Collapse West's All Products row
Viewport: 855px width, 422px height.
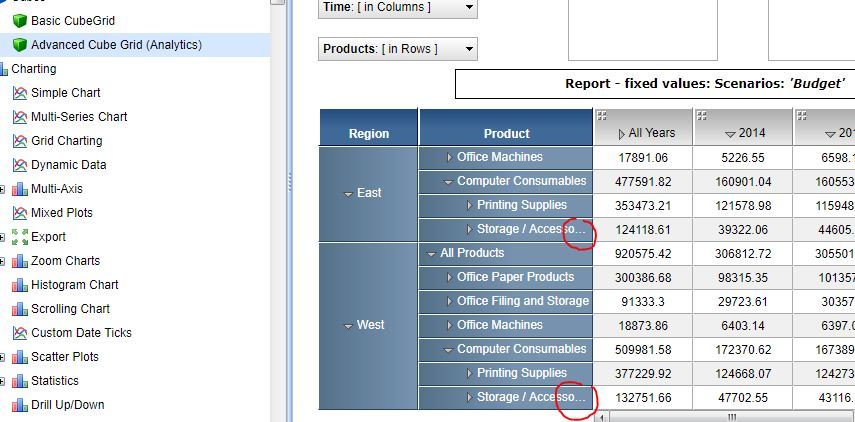tap(431, 254)
